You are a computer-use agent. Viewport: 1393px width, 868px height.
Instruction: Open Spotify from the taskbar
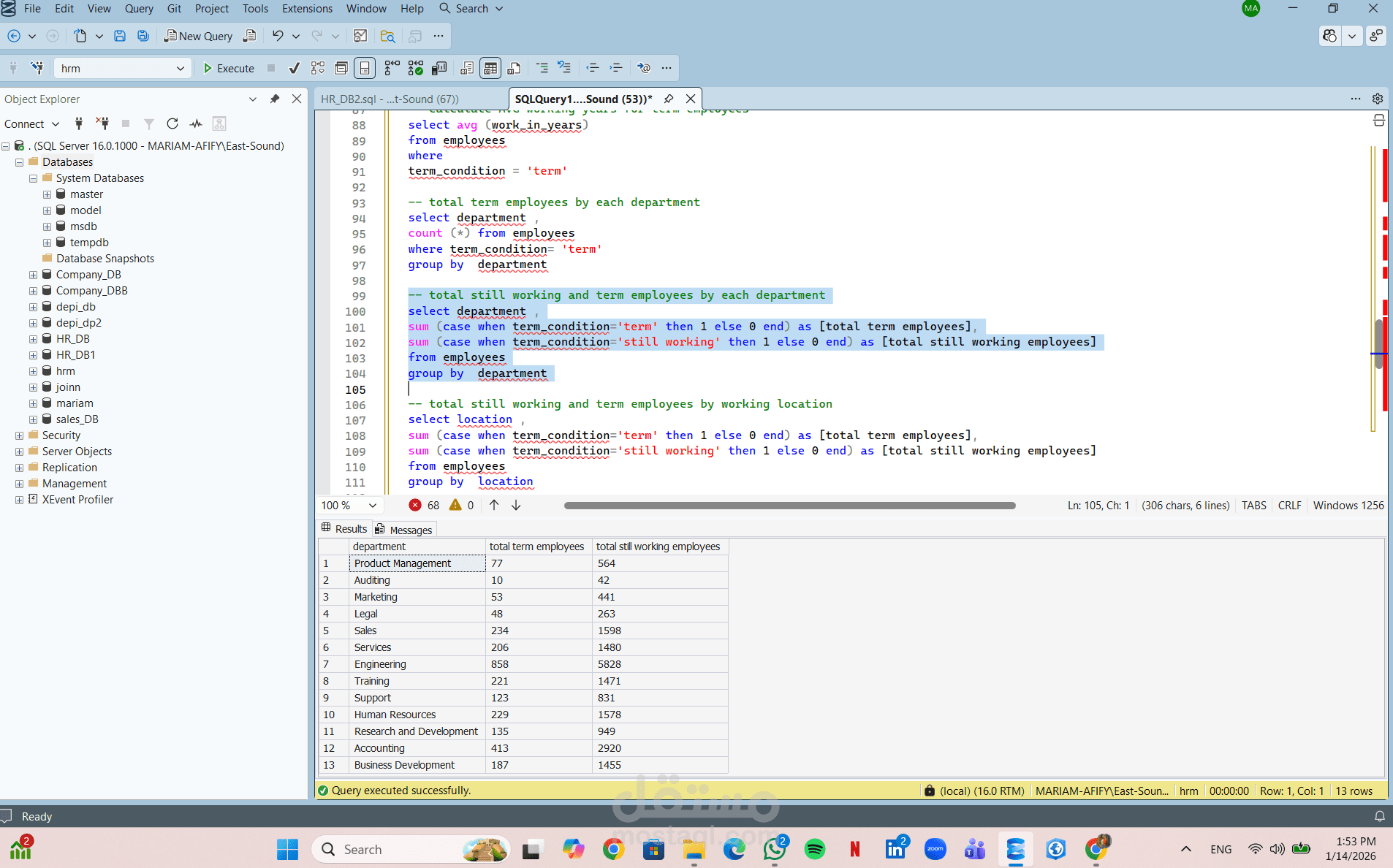(x=814, y=849)
